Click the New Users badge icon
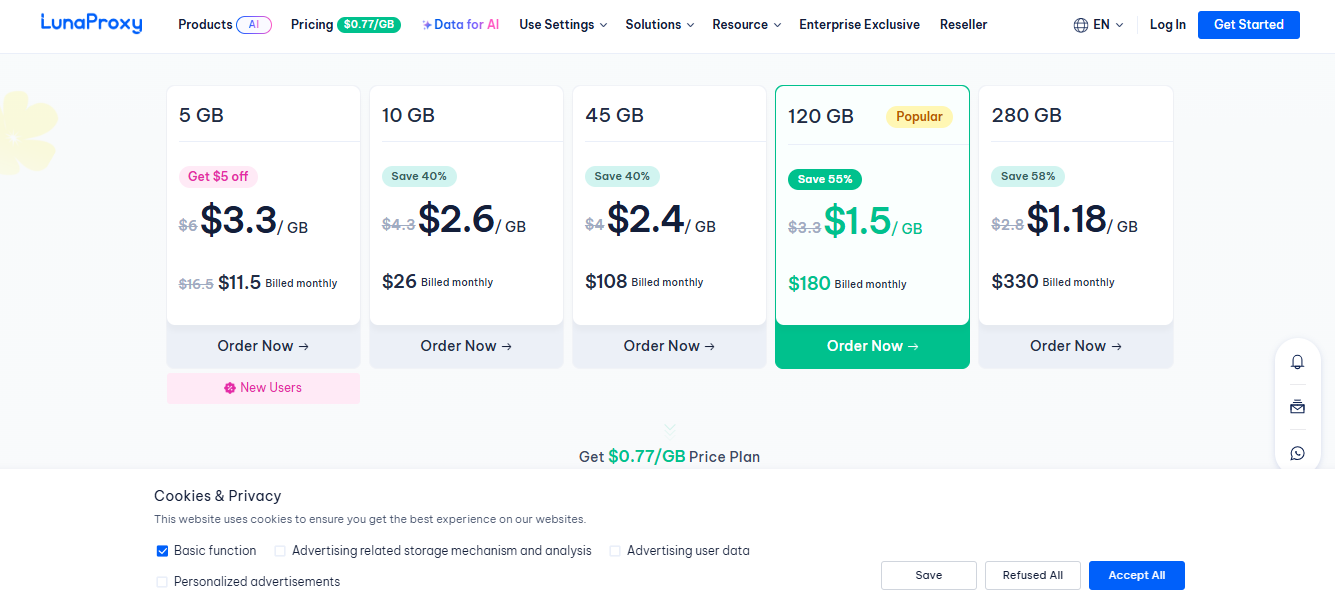The height and width of the screenshot is (596, 1335). [230, 388]
